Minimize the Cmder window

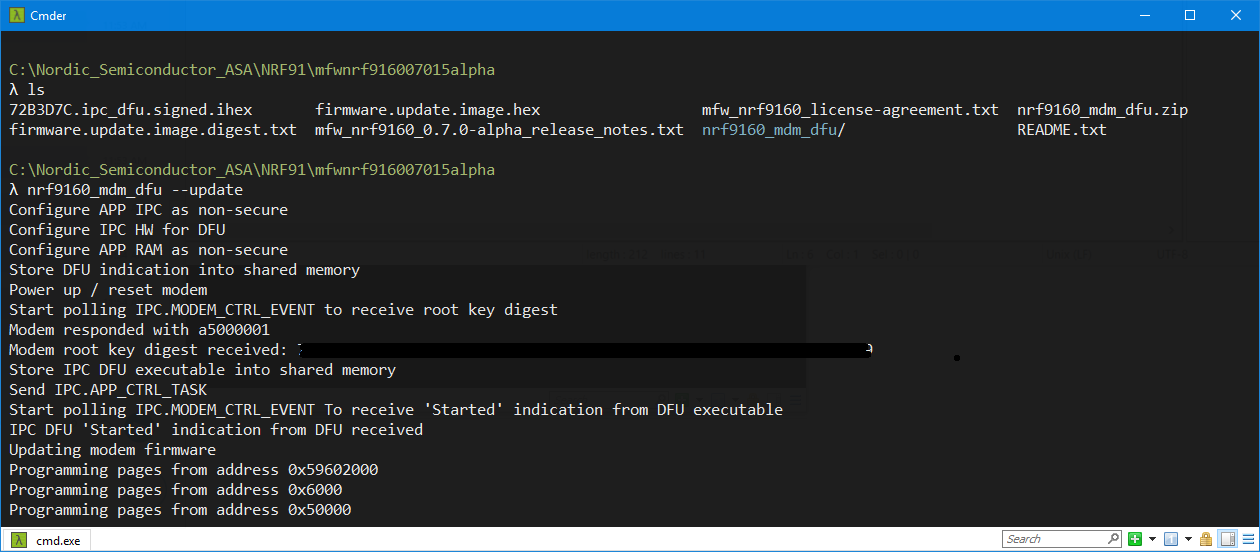(x=1144, y=15)
